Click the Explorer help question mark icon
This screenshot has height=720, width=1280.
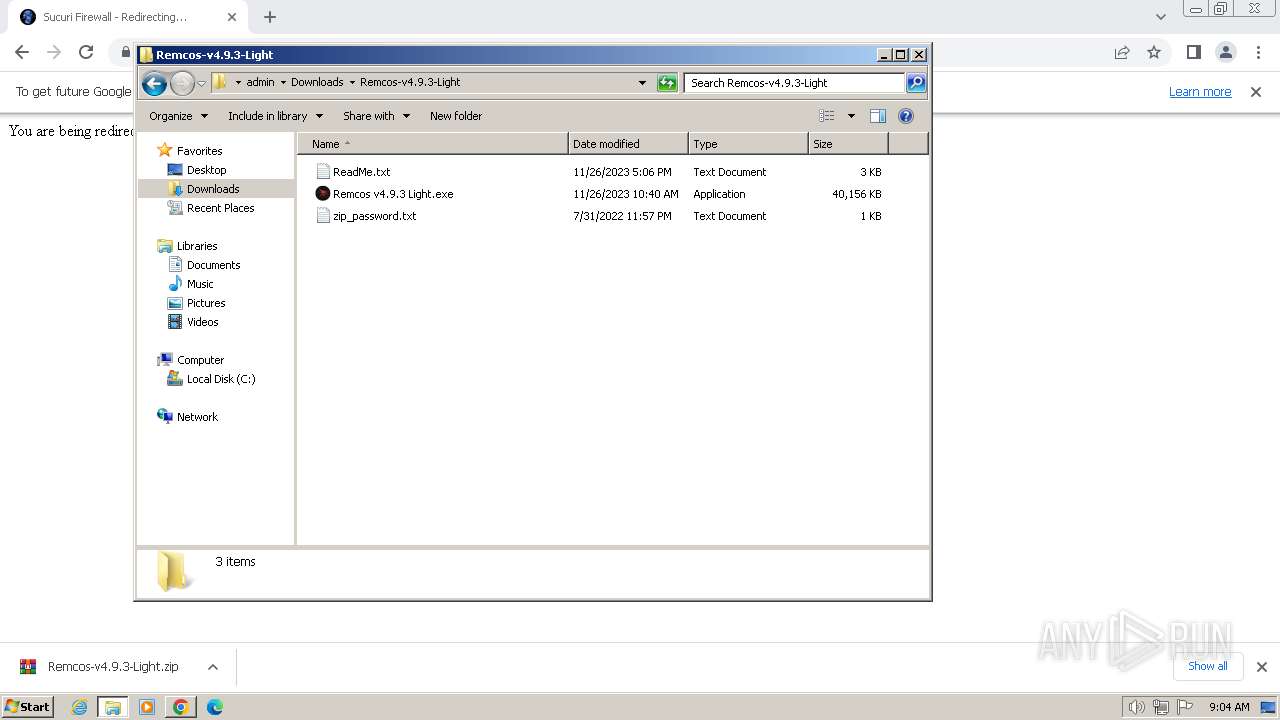pos(906,116)
